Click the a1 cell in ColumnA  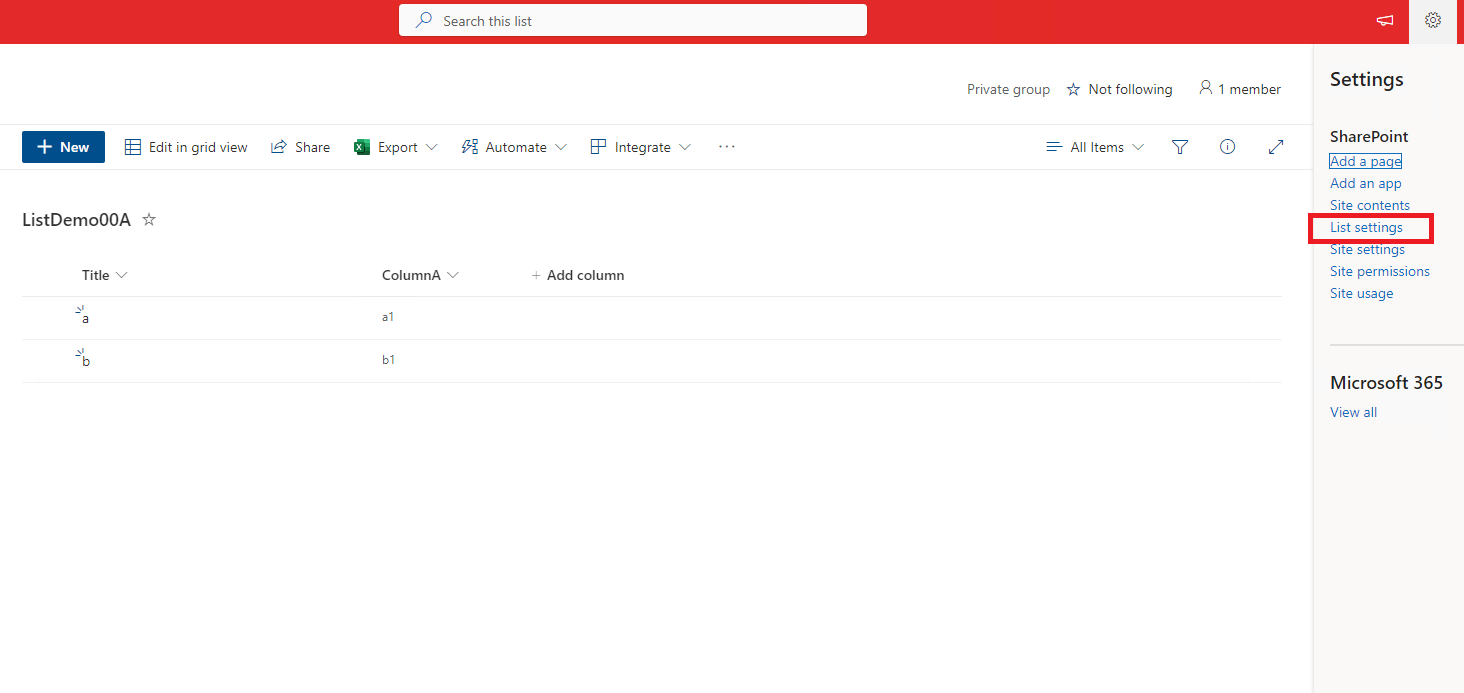pyautogui.click(x=388, y=317)
